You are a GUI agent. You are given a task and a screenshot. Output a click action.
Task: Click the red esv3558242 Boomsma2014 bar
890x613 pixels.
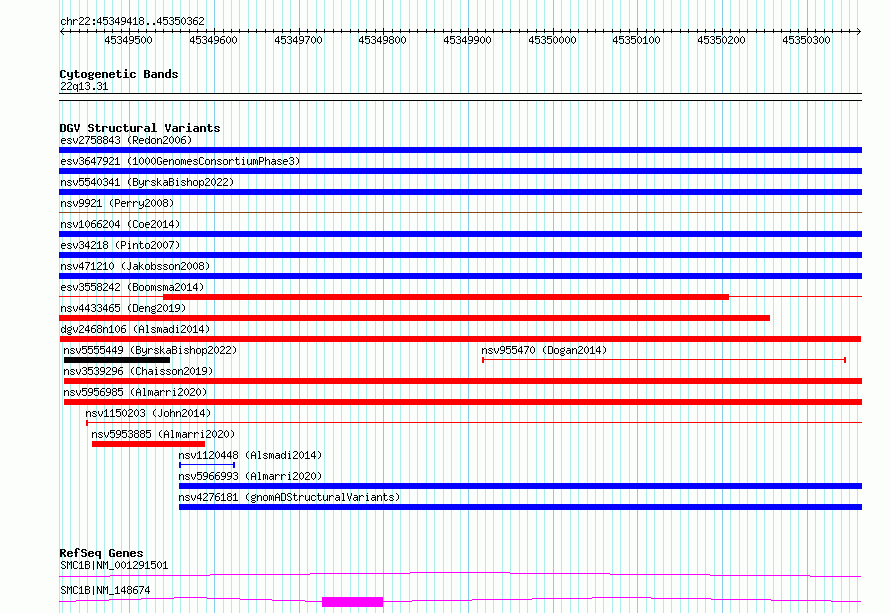click(446, 297)
